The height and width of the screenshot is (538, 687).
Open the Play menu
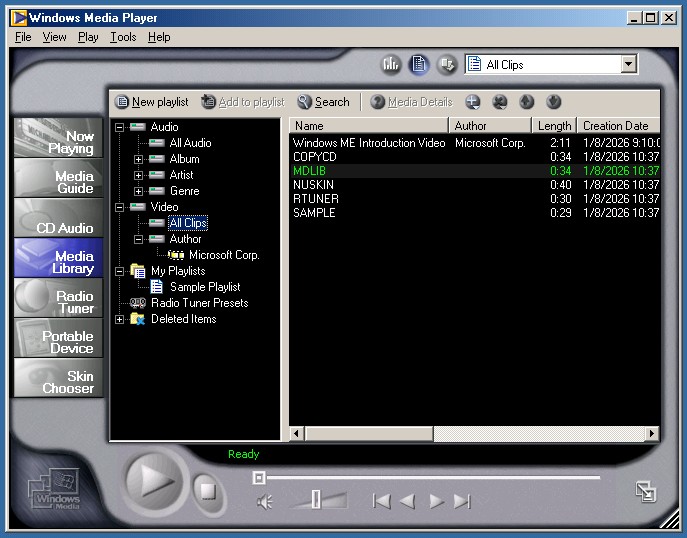coord(88,37)
